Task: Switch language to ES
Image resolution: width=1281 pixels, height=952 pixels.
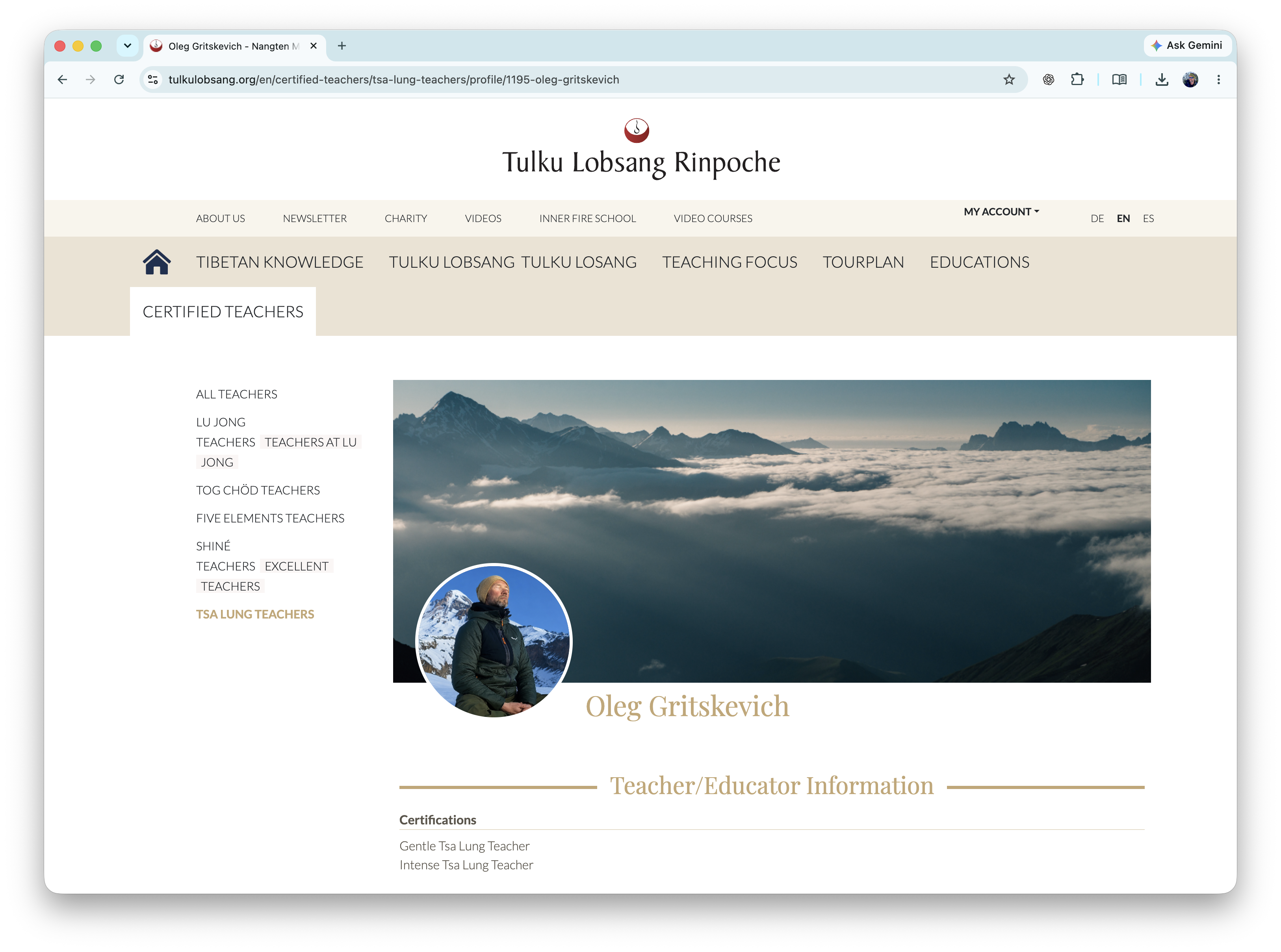Action: click(1148, 219)
